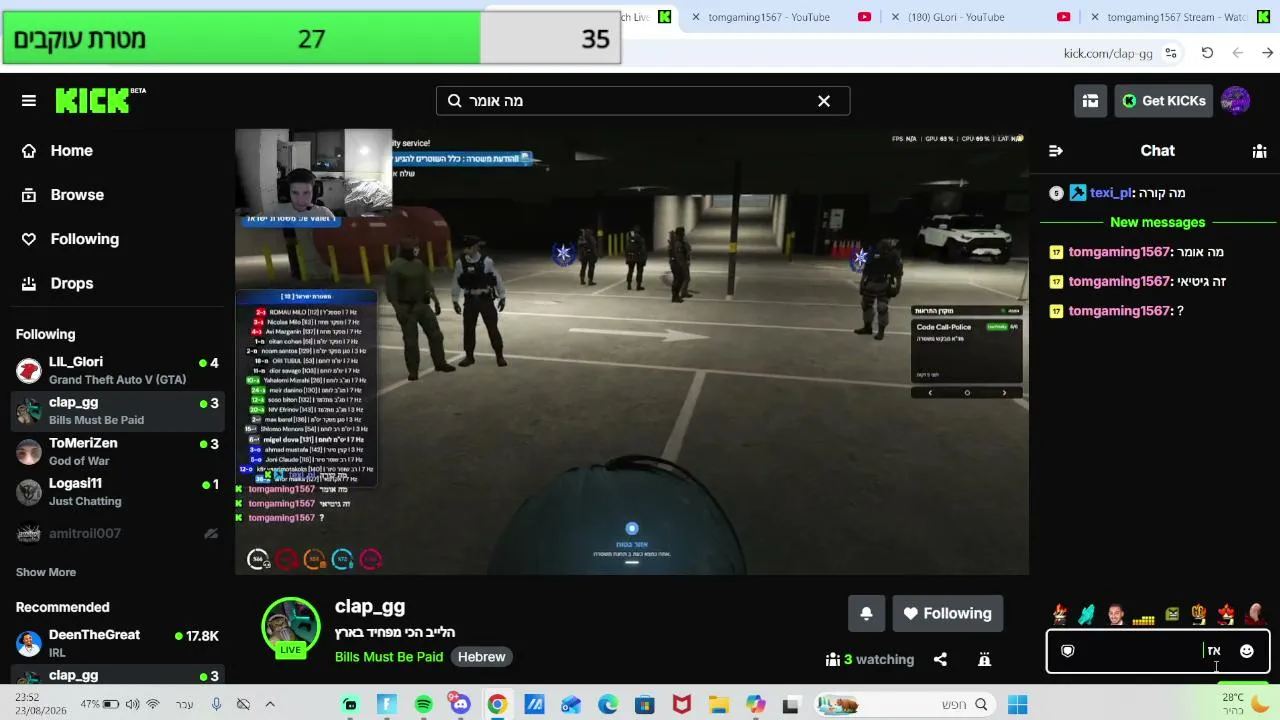Open Microsoft Edge from the taskbar
Image resolution: width=1280 pixels, height=720 pixels.
tap(608, 705)
